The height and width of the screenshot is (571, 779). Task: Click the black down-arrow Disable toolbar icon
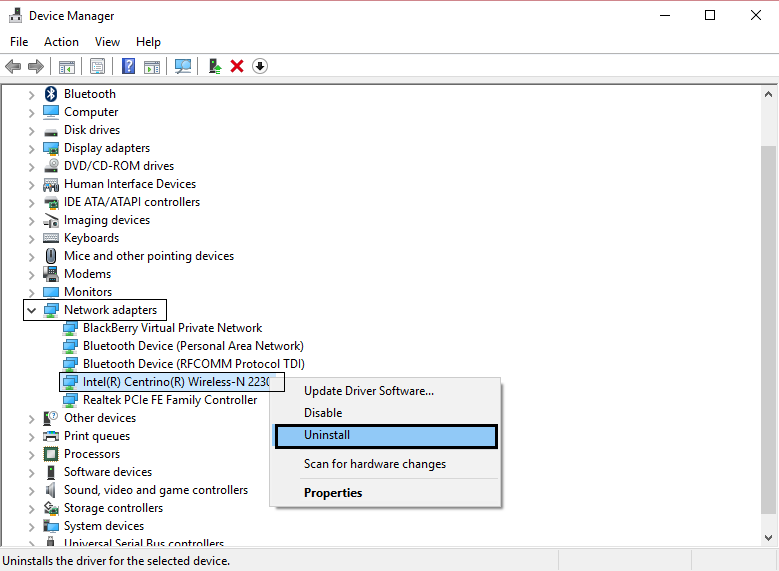[x=260, y=66]
